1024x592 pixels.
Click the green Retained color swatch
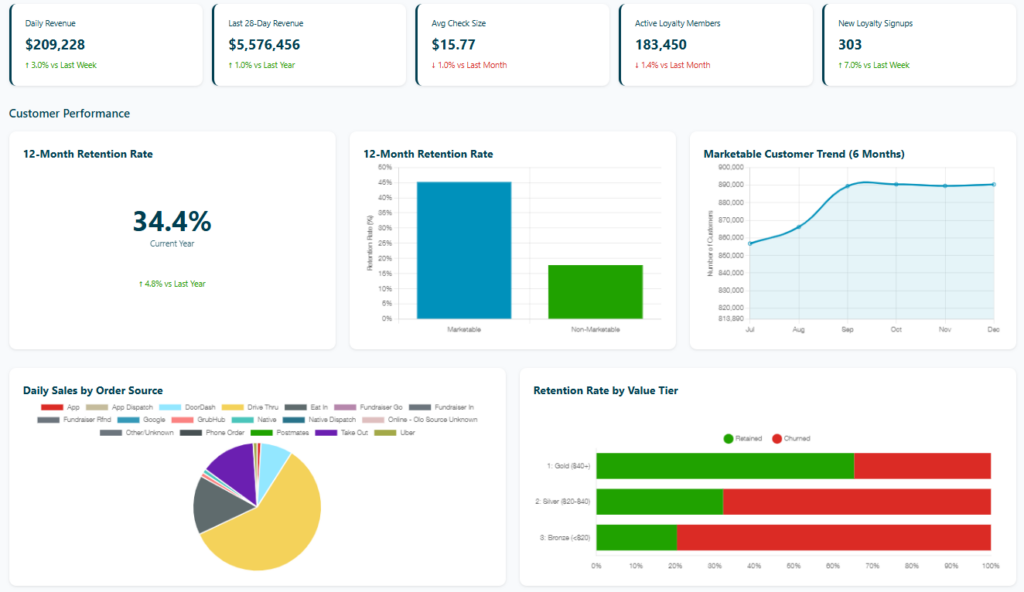(x=728, y=438)
